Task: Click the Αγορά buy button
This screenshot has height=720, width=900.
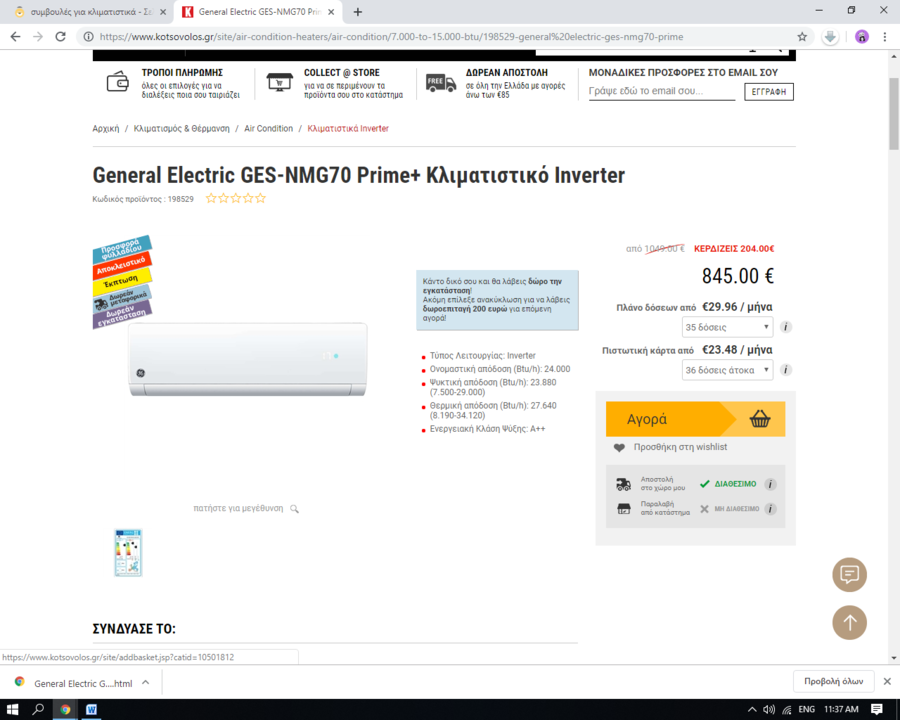Action: pyautogui.click(x=695, y=419)
